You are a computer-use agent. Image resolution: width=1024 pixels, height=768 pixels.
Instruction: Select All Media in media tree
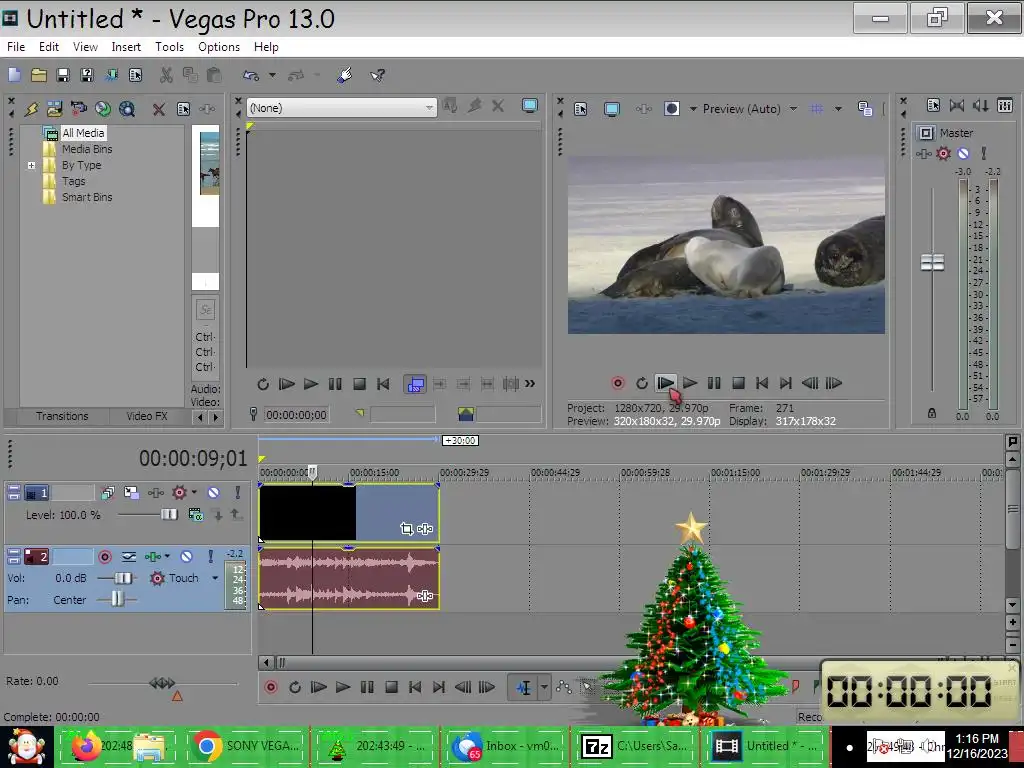click(83, 133)
